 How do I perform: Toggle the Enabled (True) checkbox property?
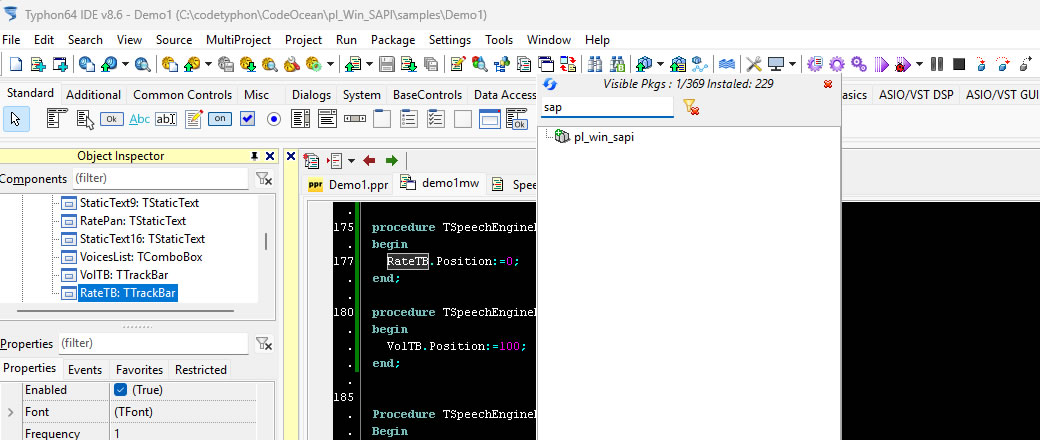point(121,390)
